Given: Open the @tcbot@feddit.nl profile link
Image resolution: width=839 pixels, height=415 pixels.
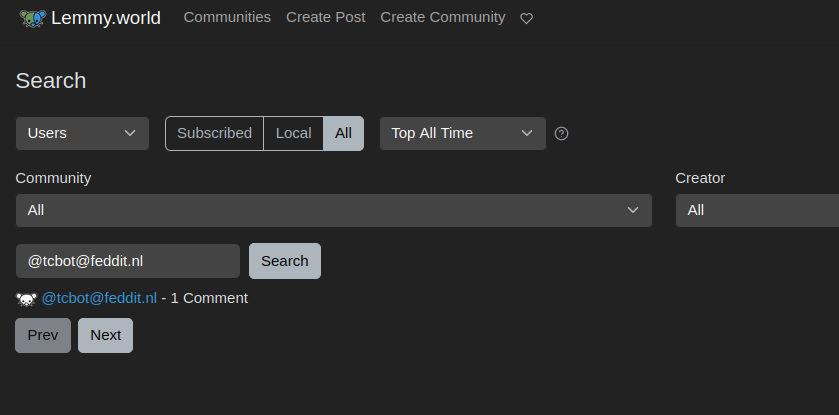Looking at the screenshot, I should [x=99, y=298].
